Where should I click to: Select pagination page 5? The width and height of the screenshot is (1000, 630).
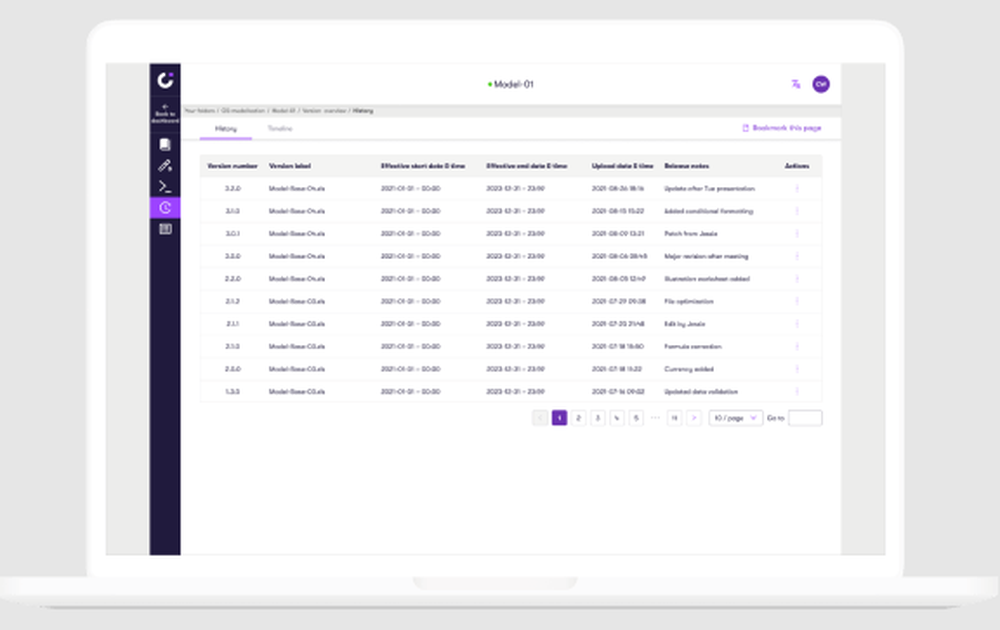coord(636,418)
